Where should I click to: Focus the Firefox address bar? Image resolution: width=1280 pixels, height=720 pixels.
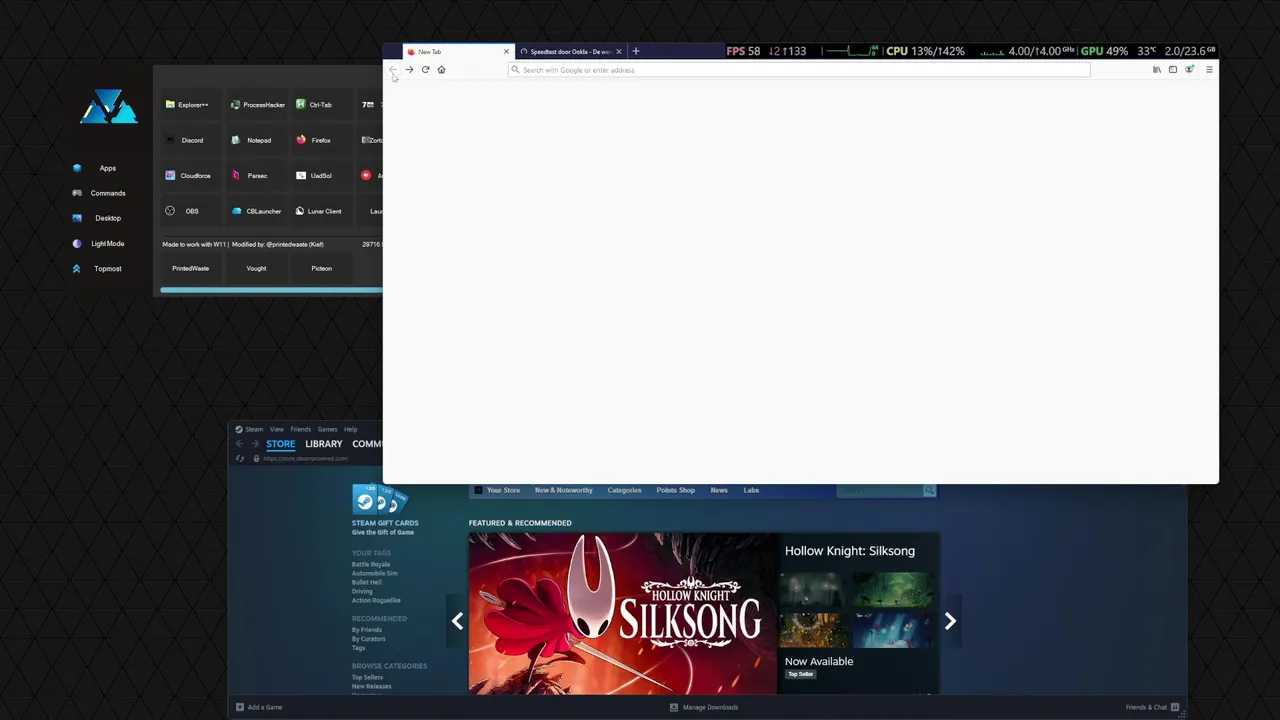[799, 70]
